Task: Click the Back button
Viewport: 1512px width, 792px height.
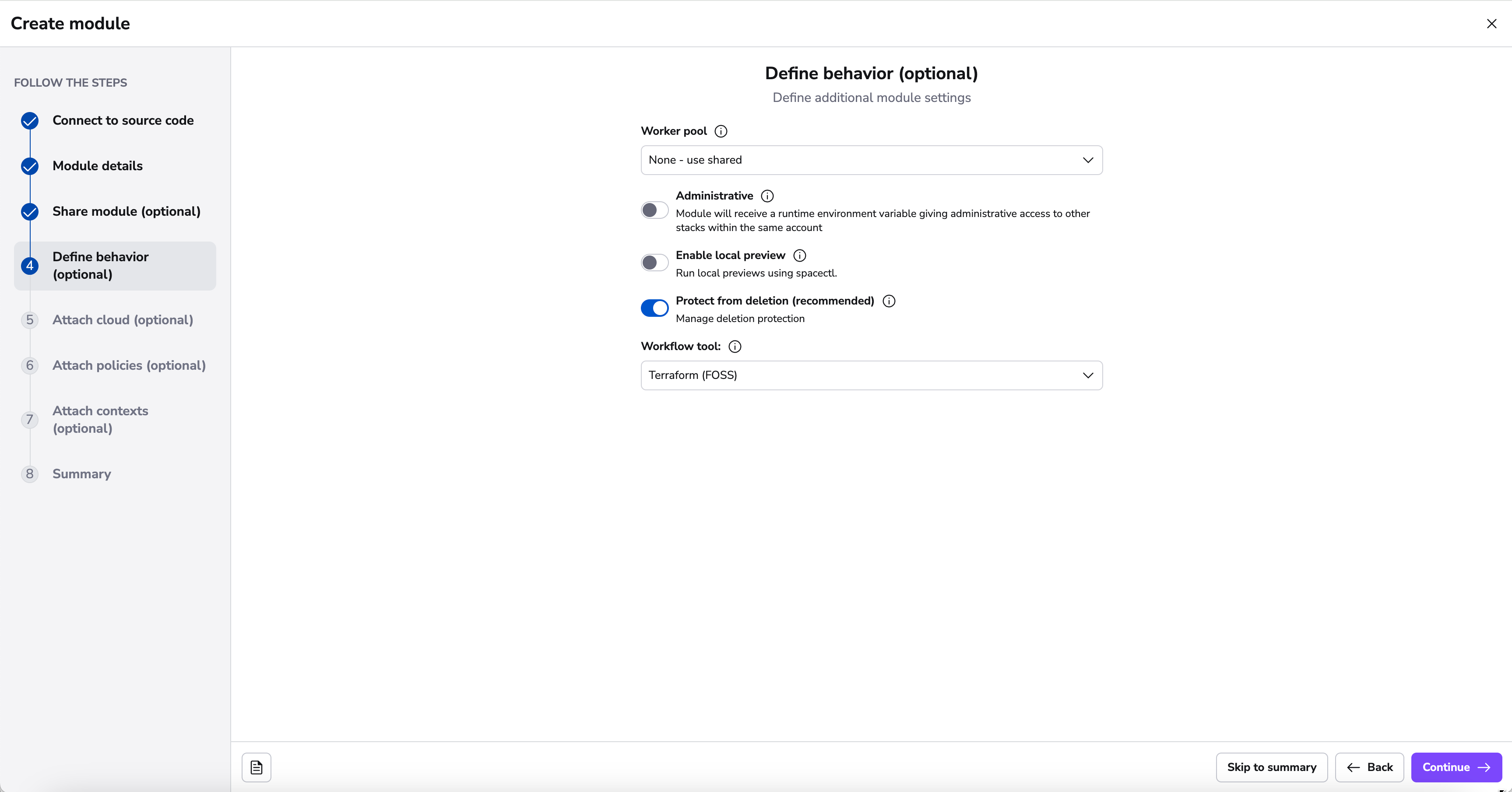Action: coord(1369,767)
